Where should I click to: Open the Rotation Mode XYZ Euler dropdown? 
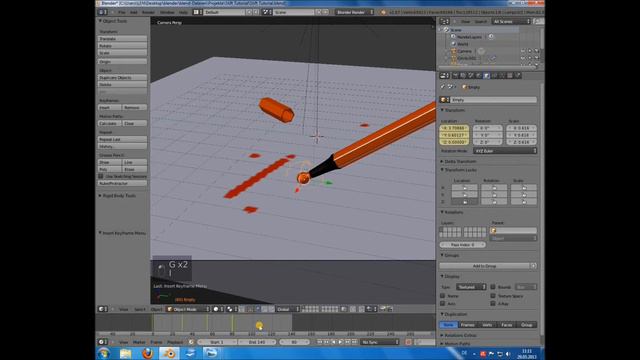(505, 151)
